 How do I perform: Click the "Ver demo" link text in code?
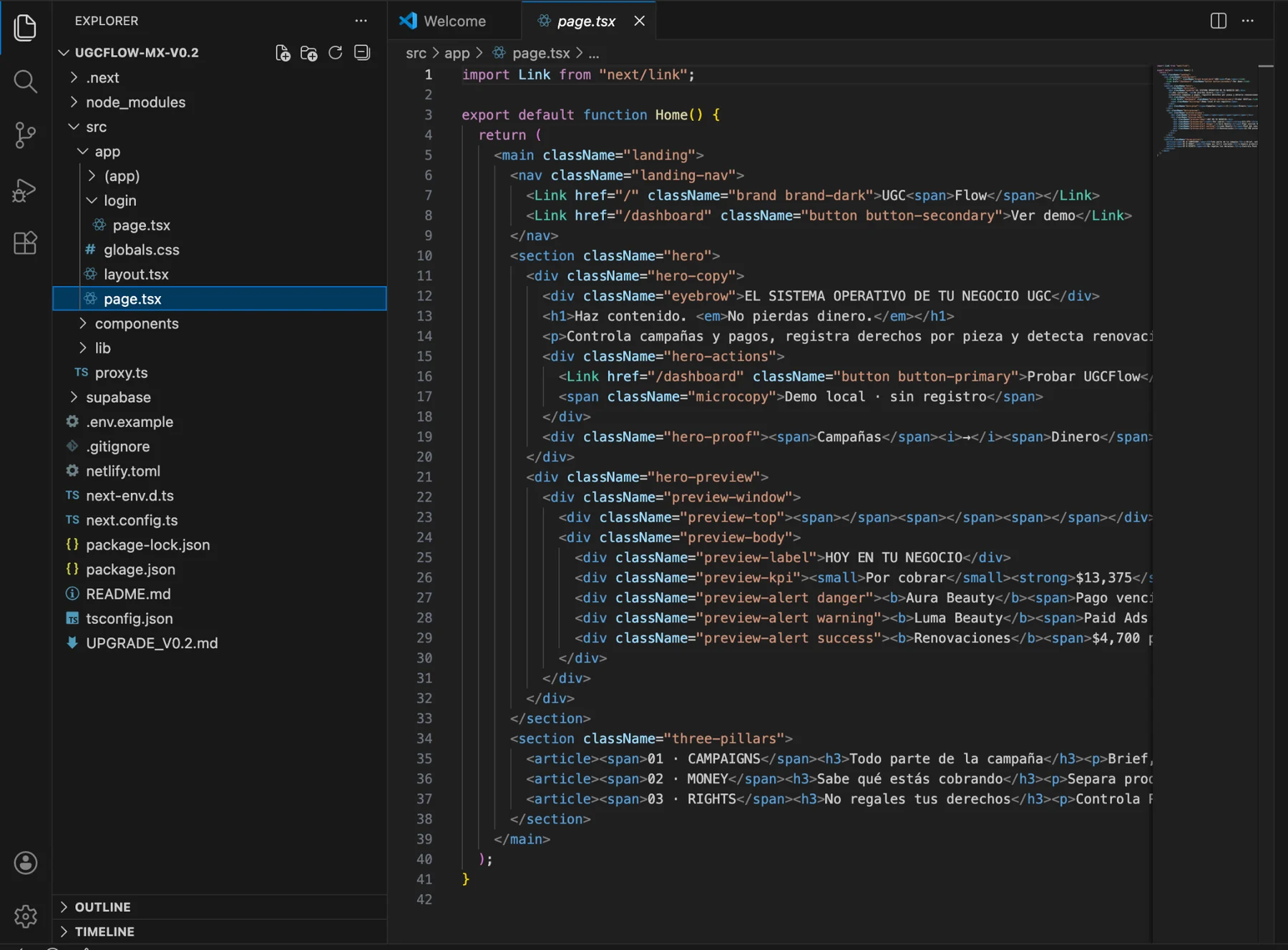(1043, 215)
